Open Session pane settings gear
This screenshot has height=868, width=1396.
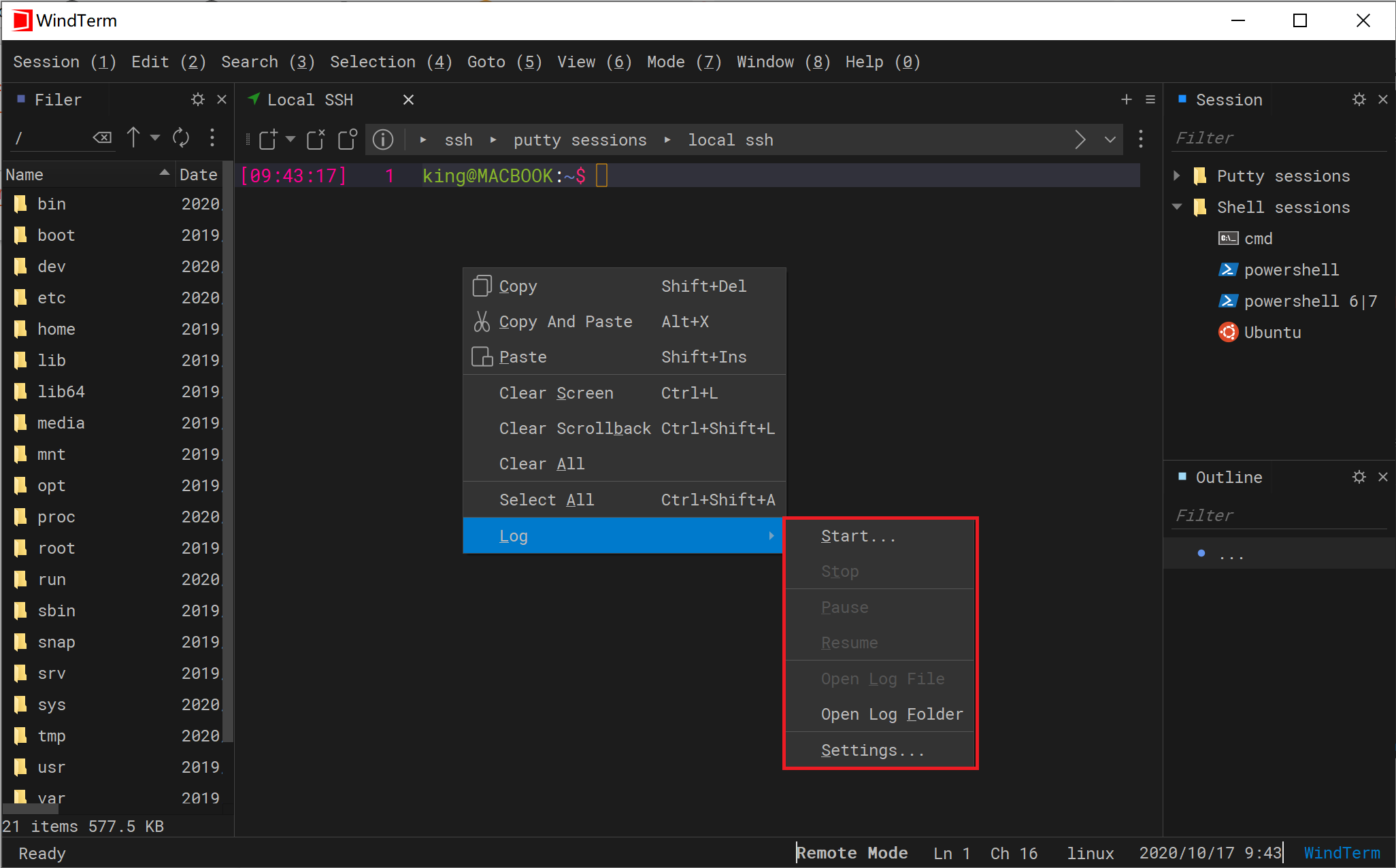point(1359,100)
